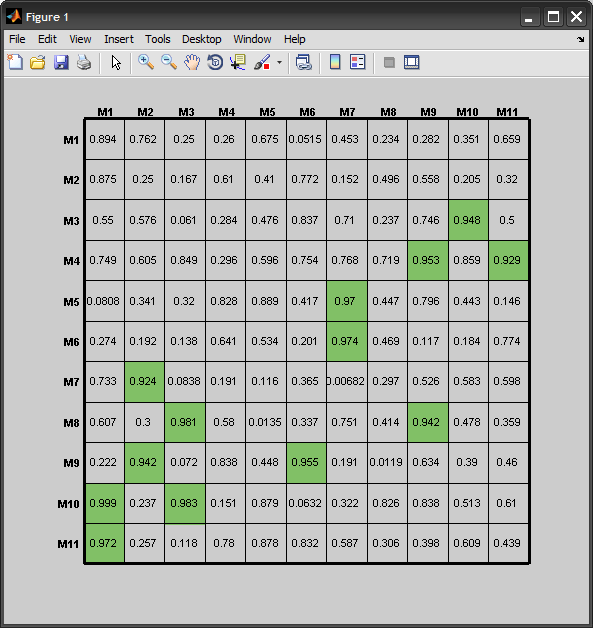Open the View menu
This screenshot has width=593, height=628.
tap(80, 39)
